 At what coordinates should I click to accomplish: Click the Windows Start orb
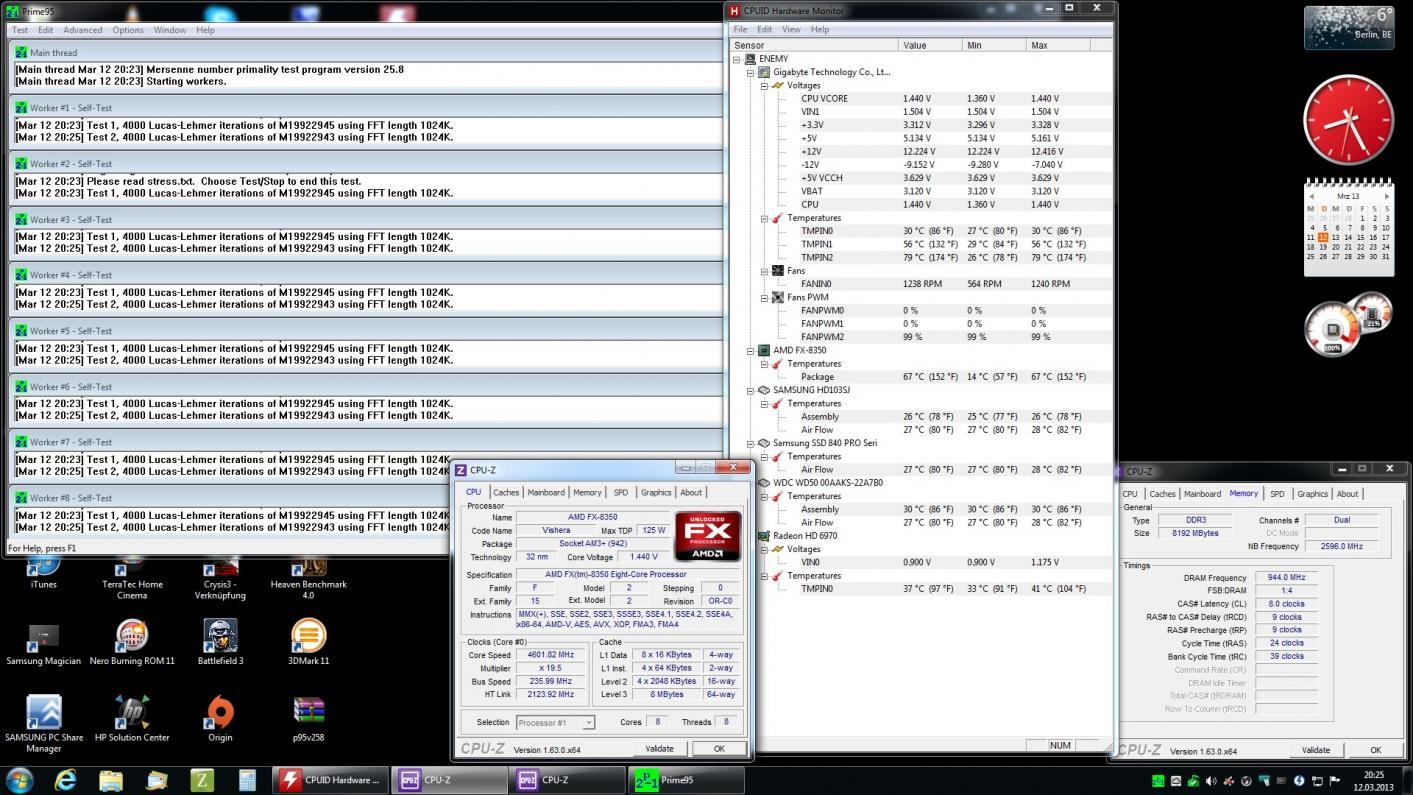pos(20,780)
